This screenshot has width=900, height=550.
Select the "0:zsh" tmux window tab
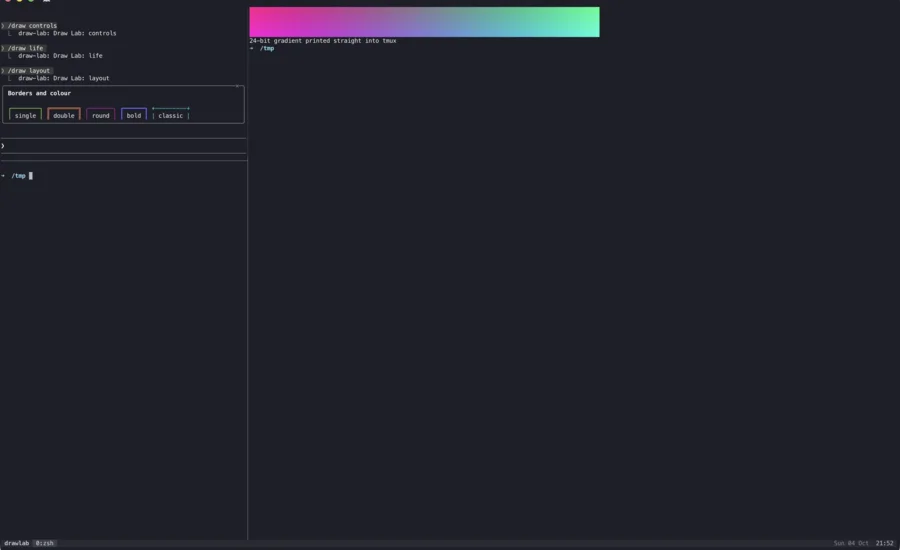pyautogui.click(x=44, y=543)
